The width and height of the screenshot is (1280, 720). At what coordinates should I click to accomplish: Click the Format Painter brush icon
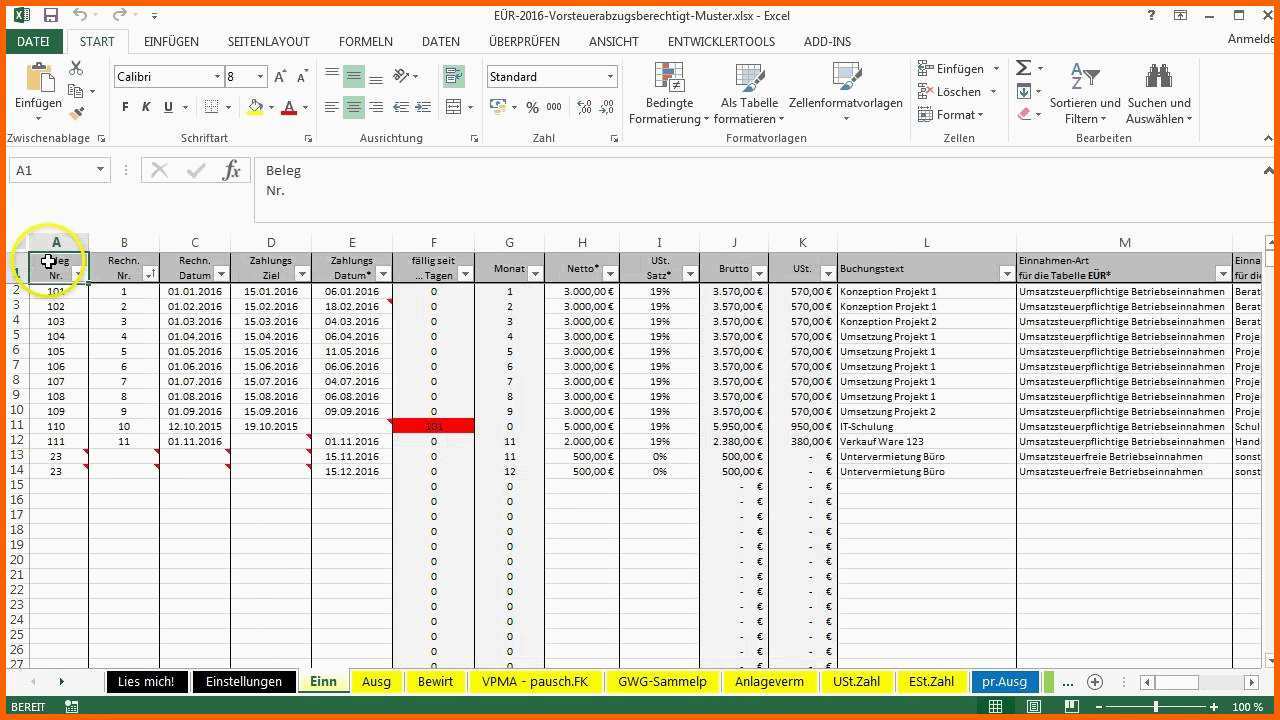(x=76, y=114)
